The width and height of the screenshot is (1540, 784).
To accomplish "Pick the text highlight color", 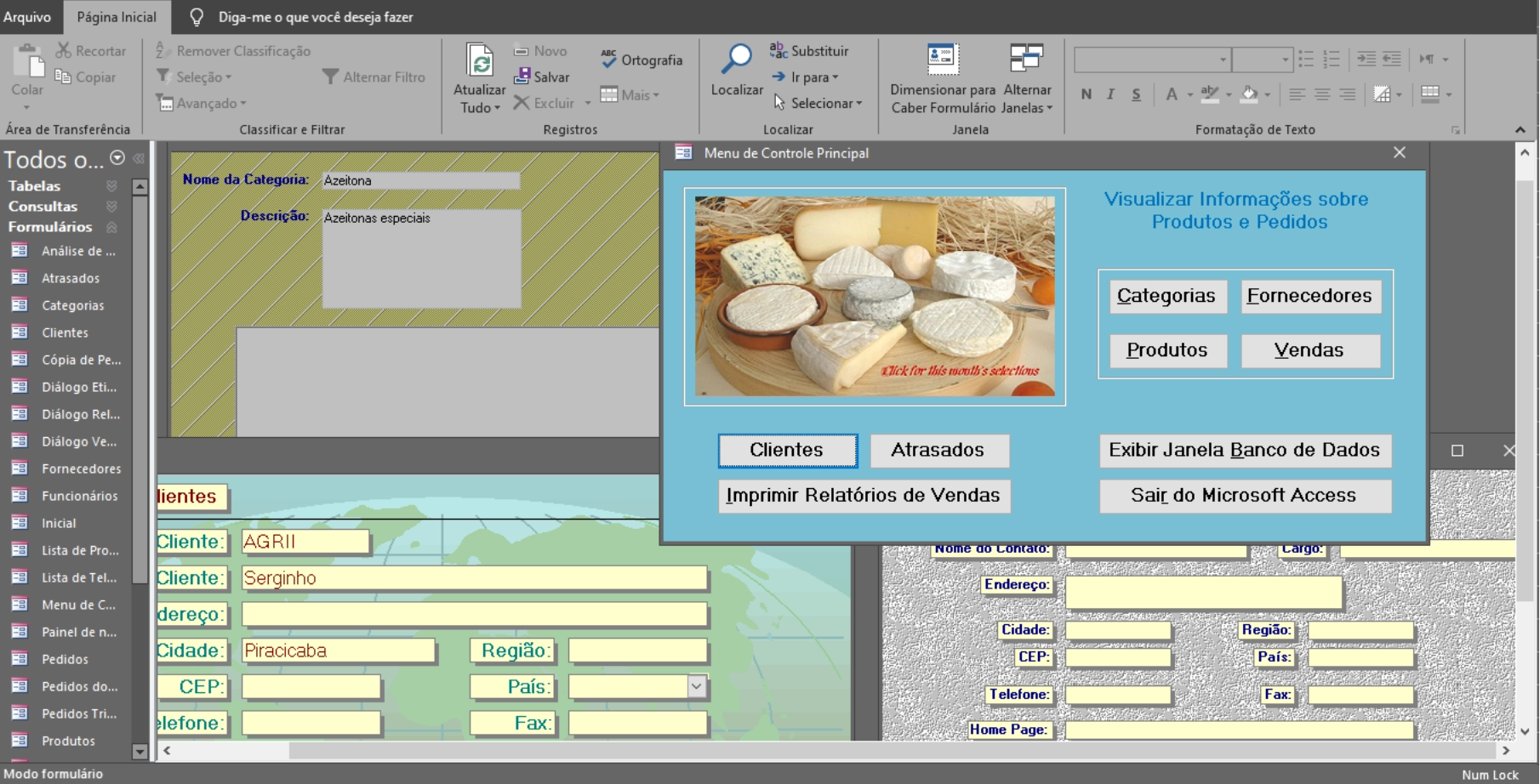I will tap(1209, 94).
